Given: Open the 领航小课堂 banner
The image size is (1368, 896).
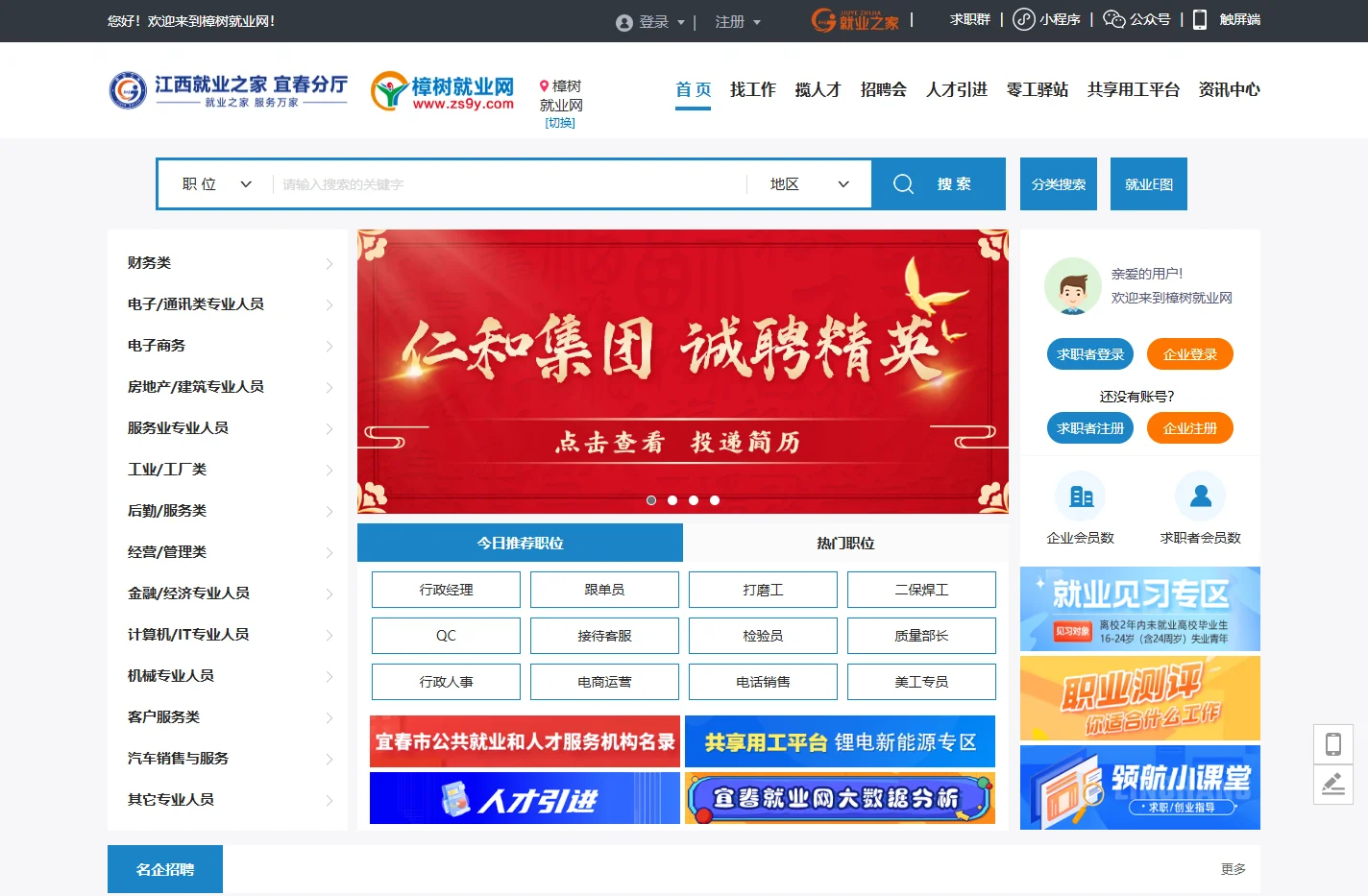Looking at the screenshot, I should [1140, 787].
